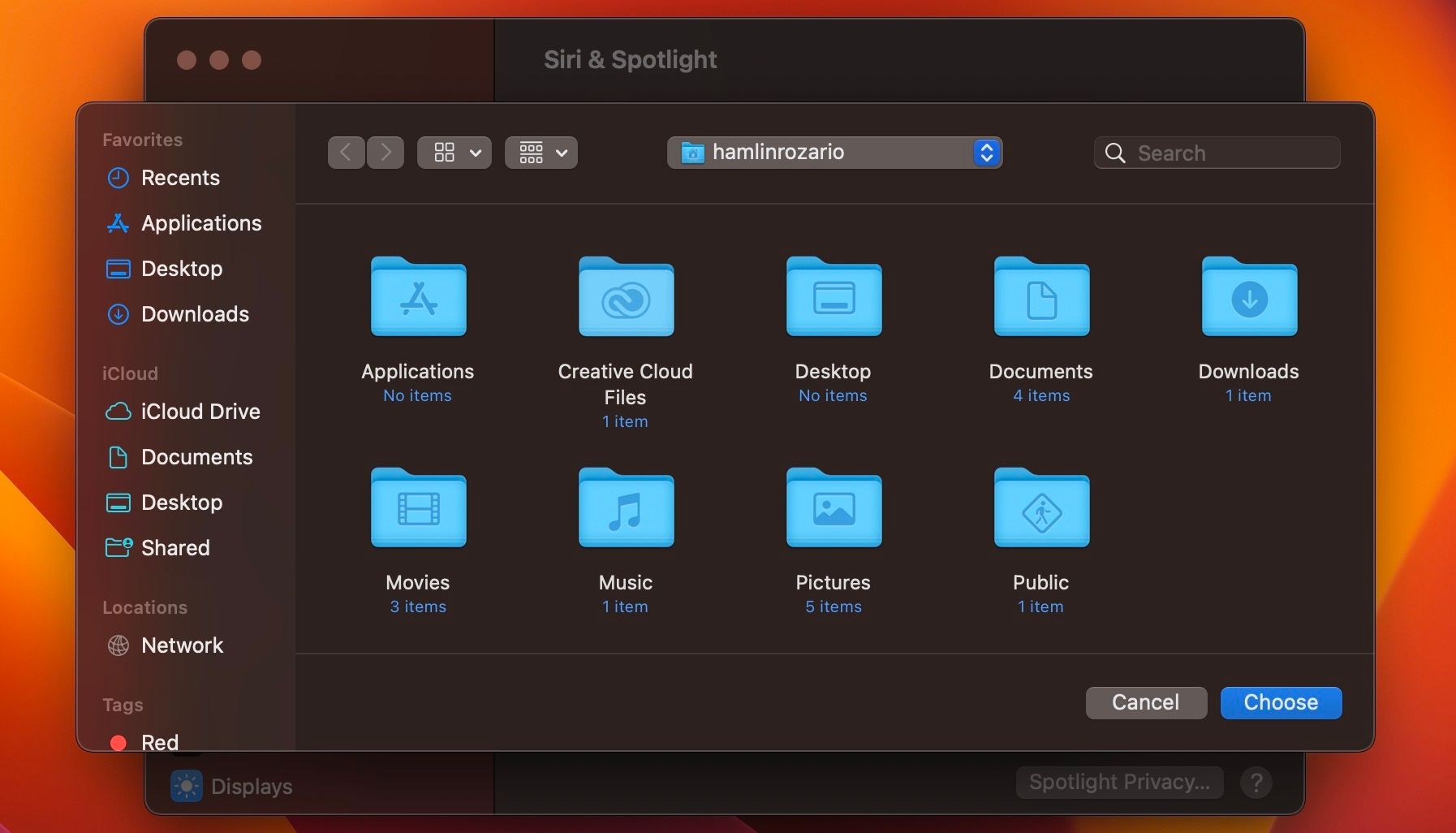
Task: Click the back navigation arrow
Action: click(346, 153)
